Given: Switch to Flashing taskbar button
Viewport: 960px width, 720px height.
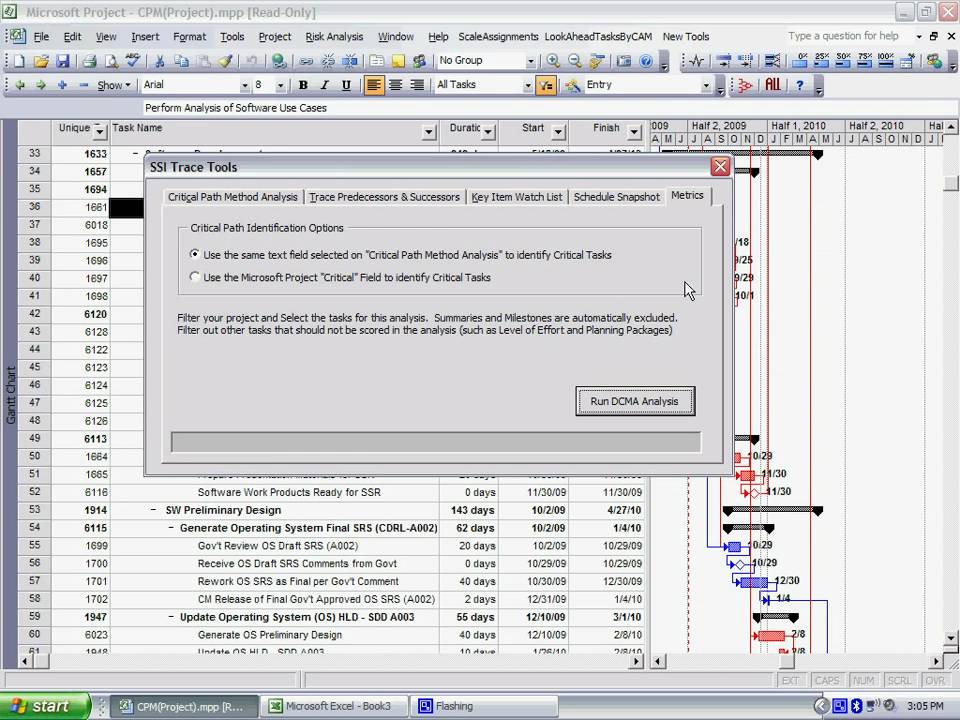Looking at the screenshot, I should click(x=484, y=706).
